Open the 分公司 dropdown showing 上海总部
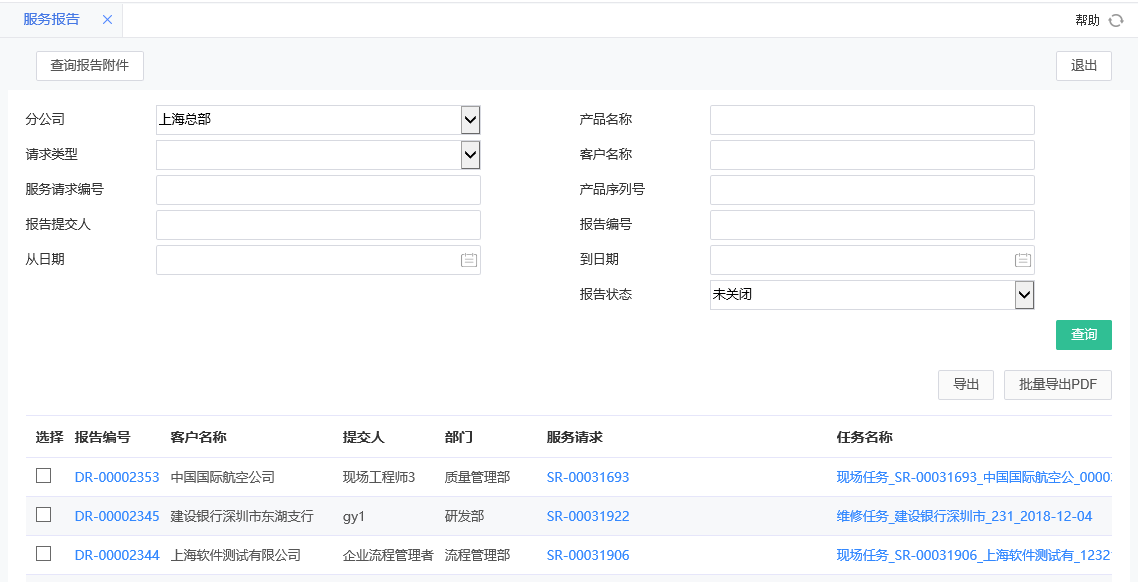 [469, 119]
